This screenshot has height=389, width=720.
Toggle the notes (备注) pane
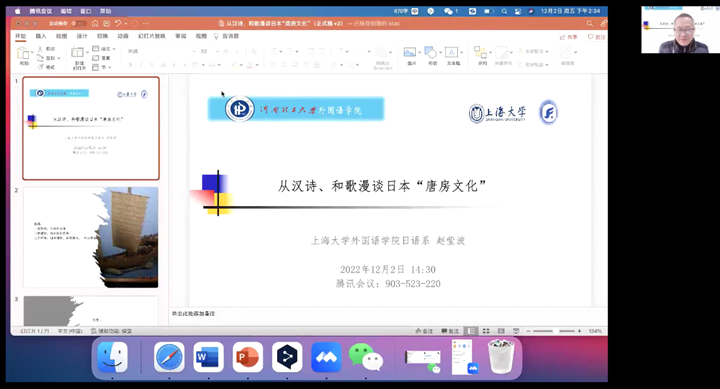click(x=424, y=331)
